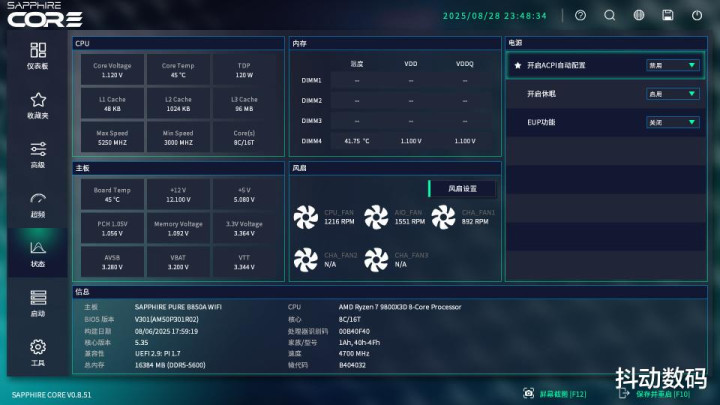Click the SAPPHIRE CORE V0.8.51 version text
720x405 pixels.
(51, 395)
